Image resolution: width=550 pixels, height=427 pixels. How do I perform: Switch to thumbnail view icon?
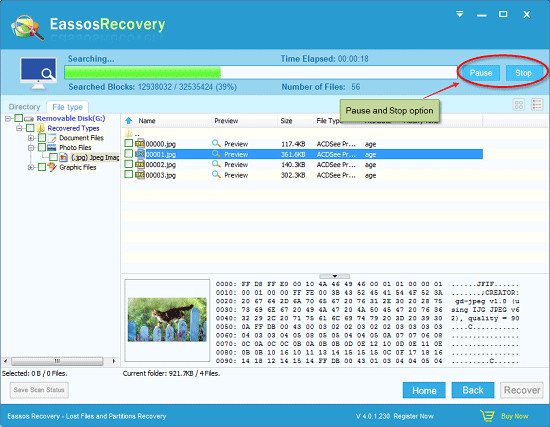[519, 105]
